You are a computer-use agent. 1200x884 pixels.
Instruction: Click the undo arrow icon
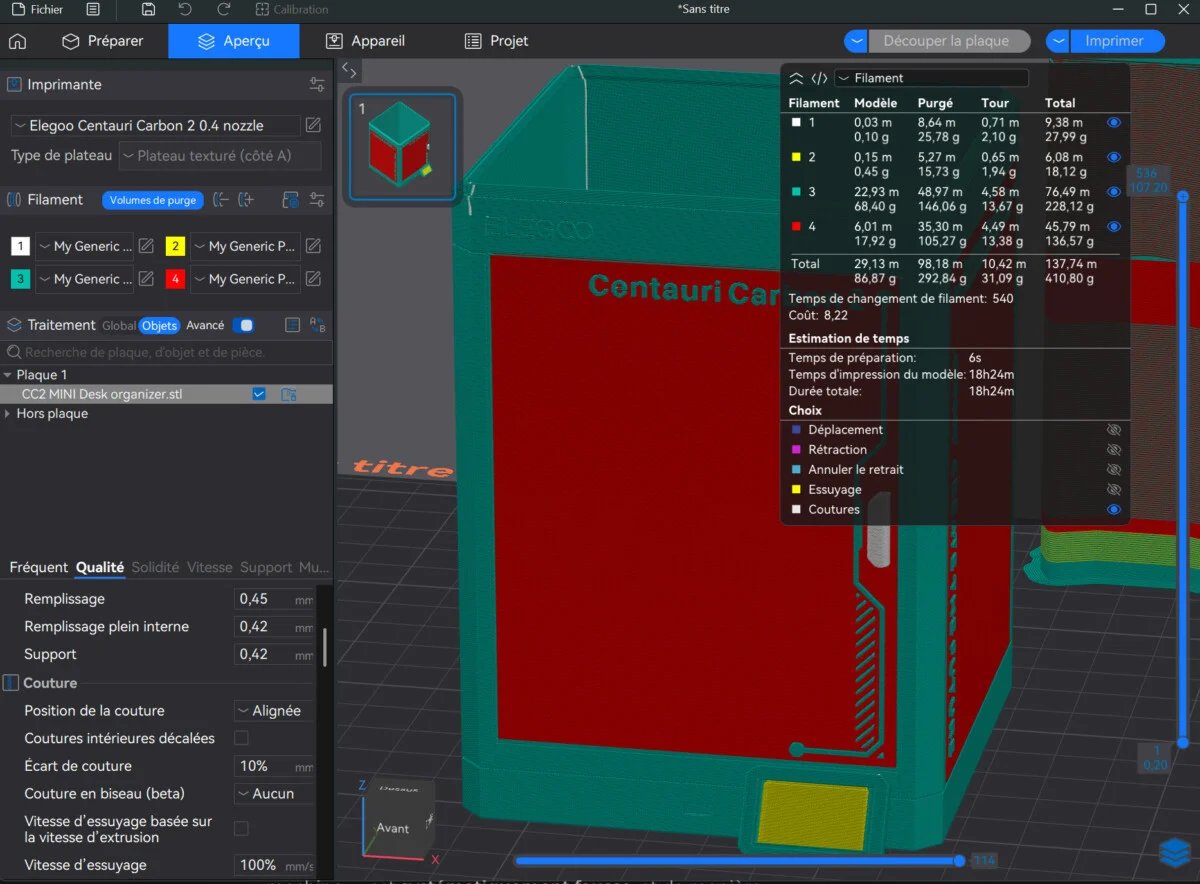click(184, 9)
